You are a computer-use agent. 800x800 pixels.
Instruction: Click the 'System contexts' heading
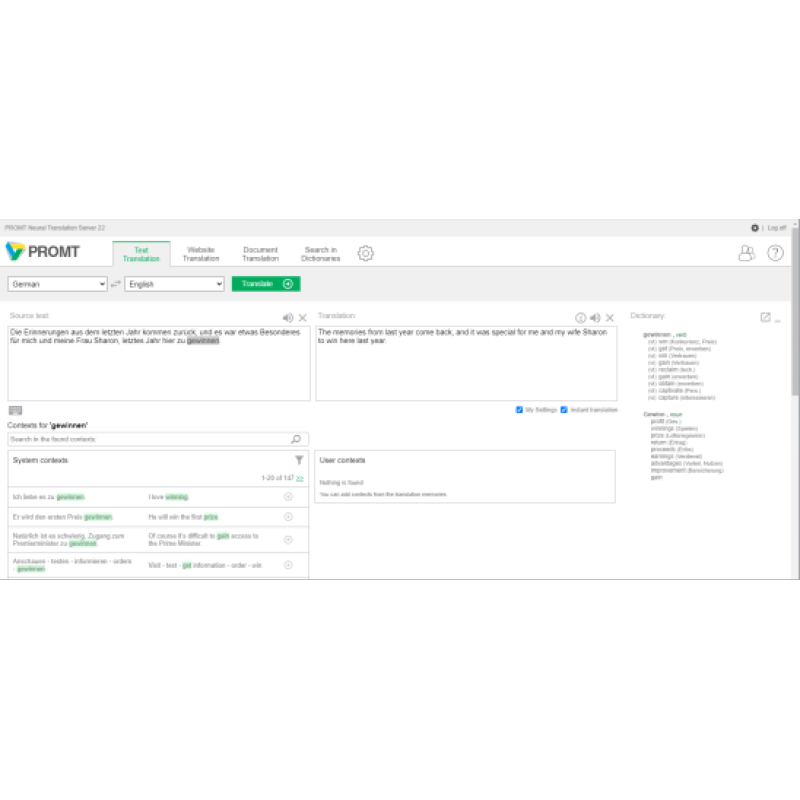pos(40,460)
